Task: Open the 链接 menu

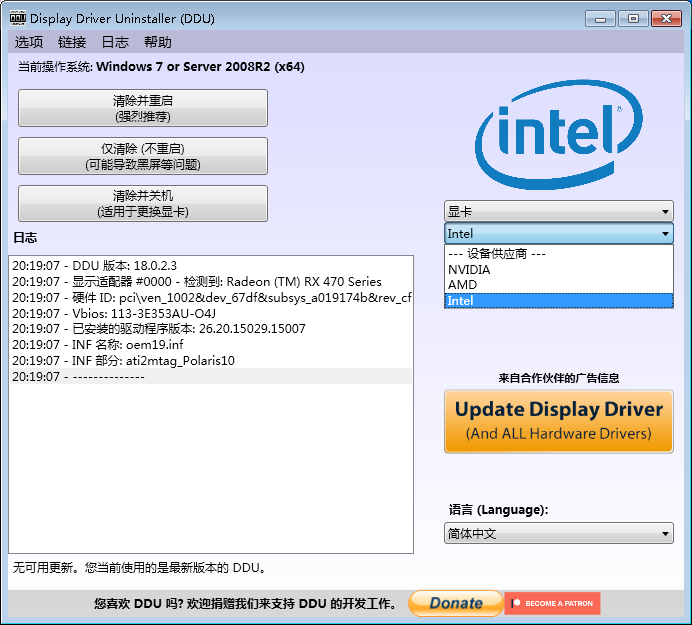Action: click(x=71, y=42)
